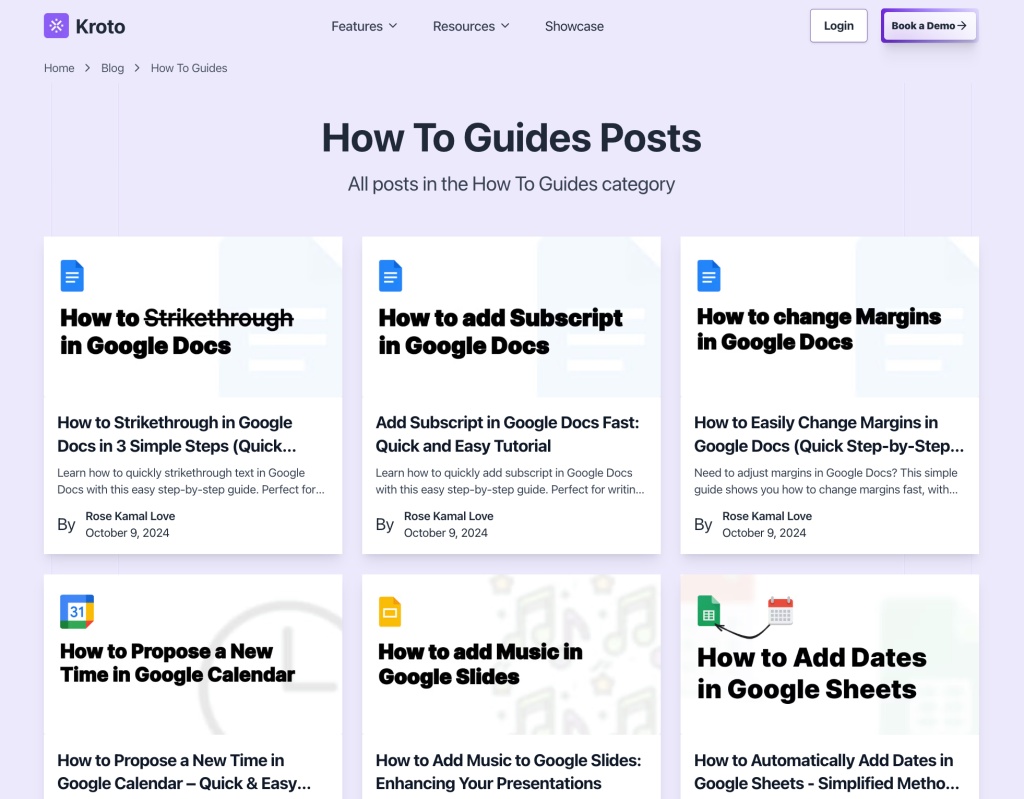
Task: Expand the Resources dropdown
Action: 470,26
